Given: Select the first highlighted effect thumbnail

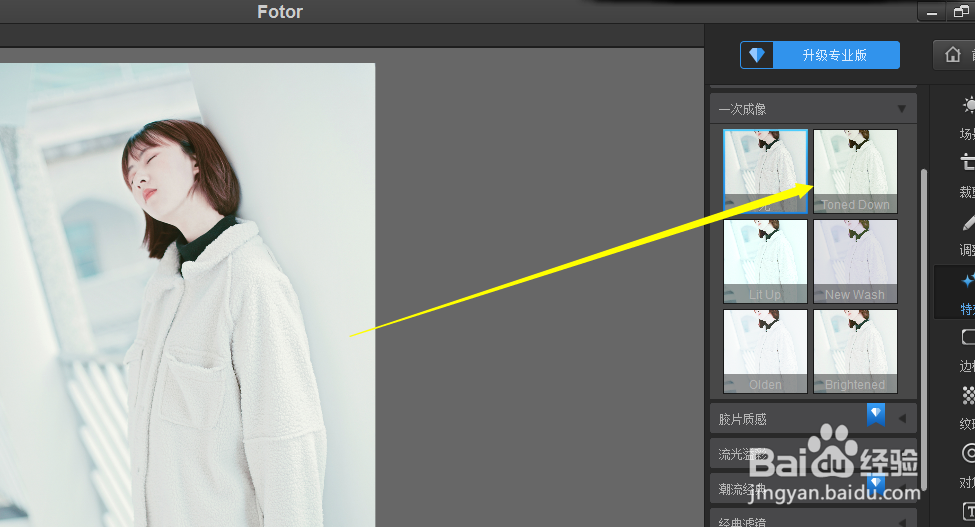Looking at the screenshot, I should pyautogui.click(x=765, y=172).
